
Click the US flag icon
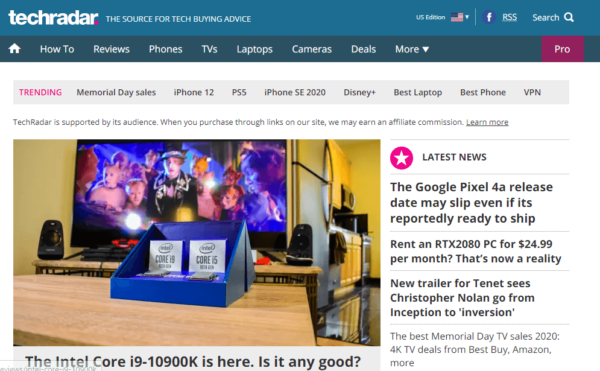tap(457, 17)
